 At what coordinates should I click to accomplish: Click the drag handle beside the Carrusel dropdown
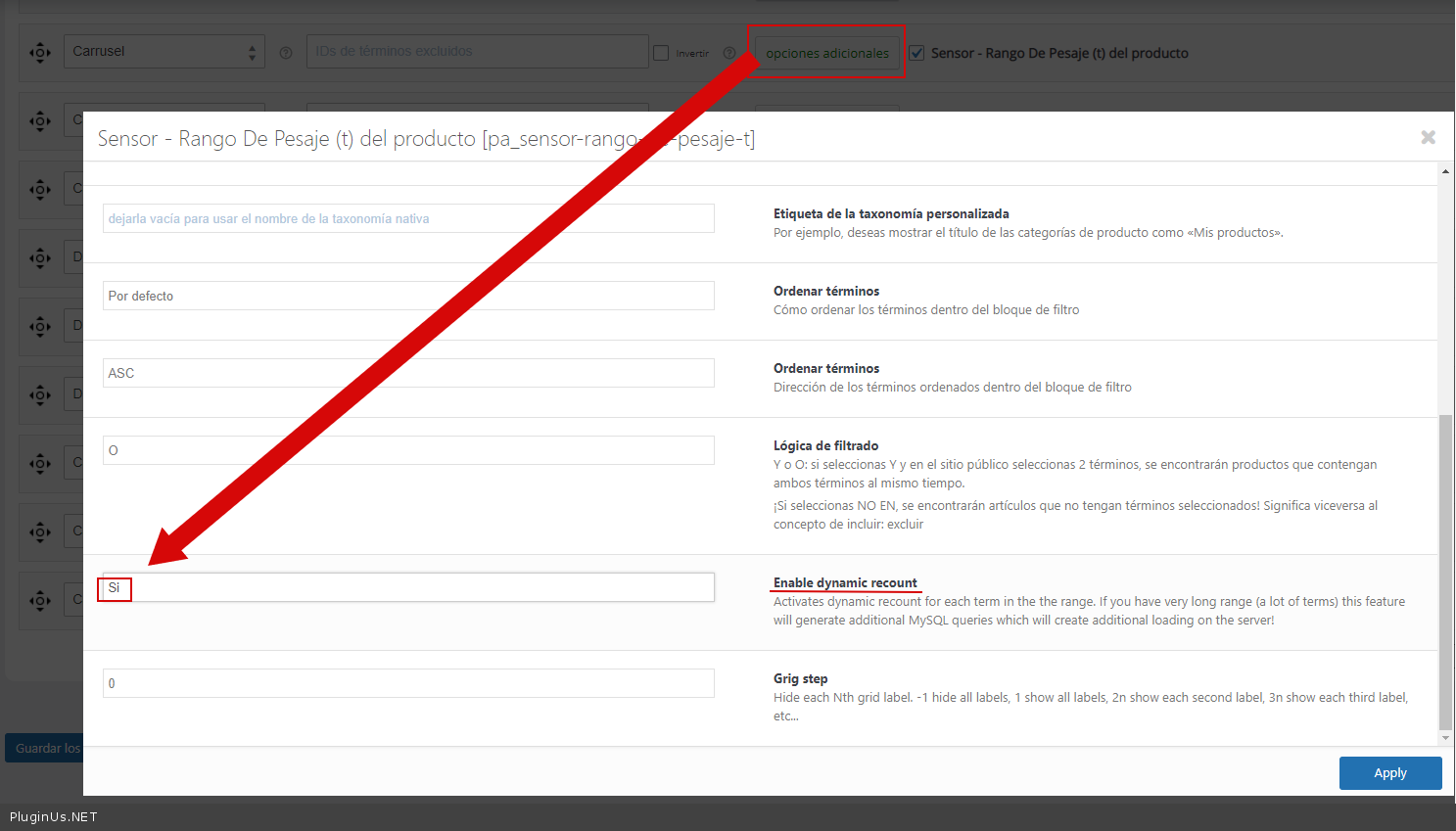tap(40, 53)
